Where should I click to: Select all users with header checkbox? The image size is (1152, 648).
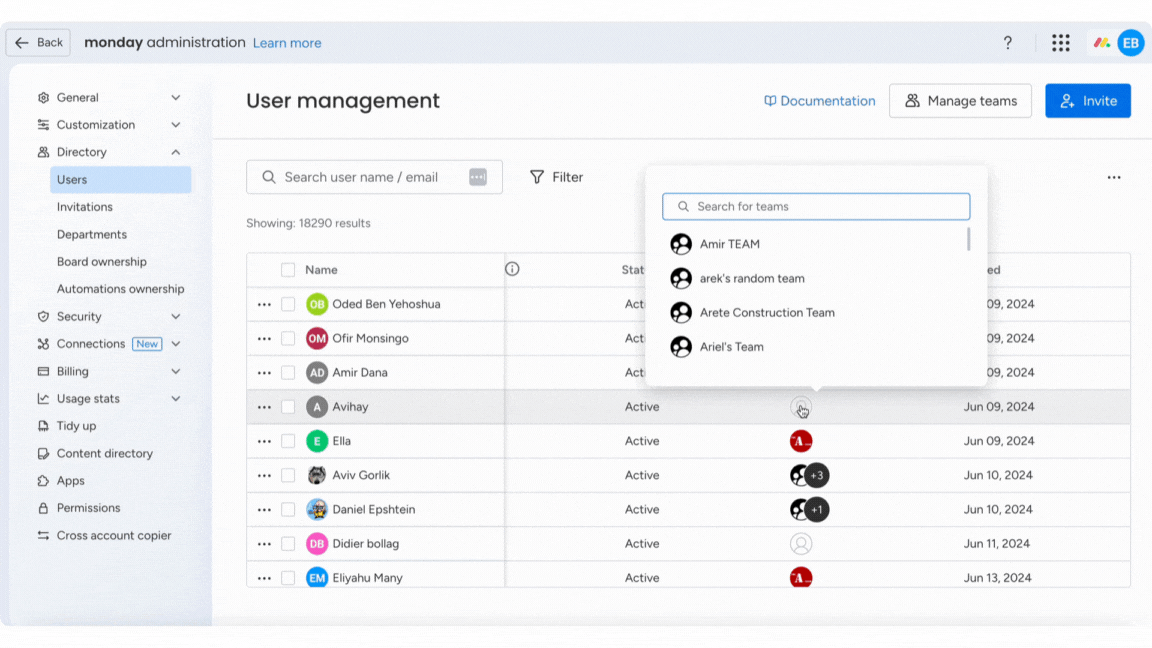[288, 270]
